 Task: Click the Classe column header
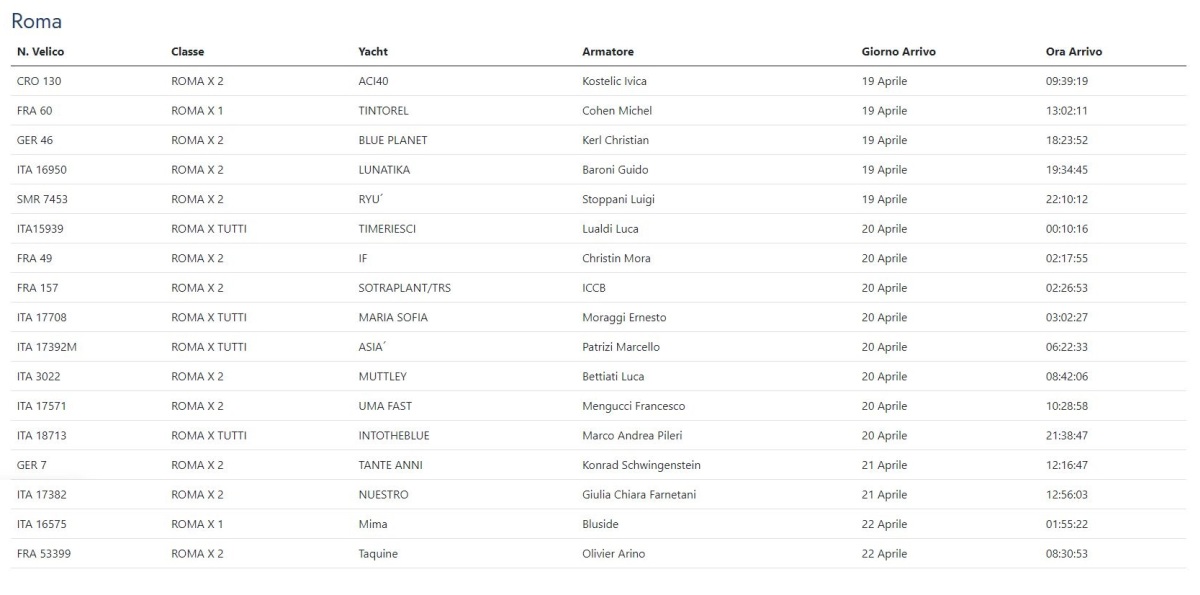[188, 52]
